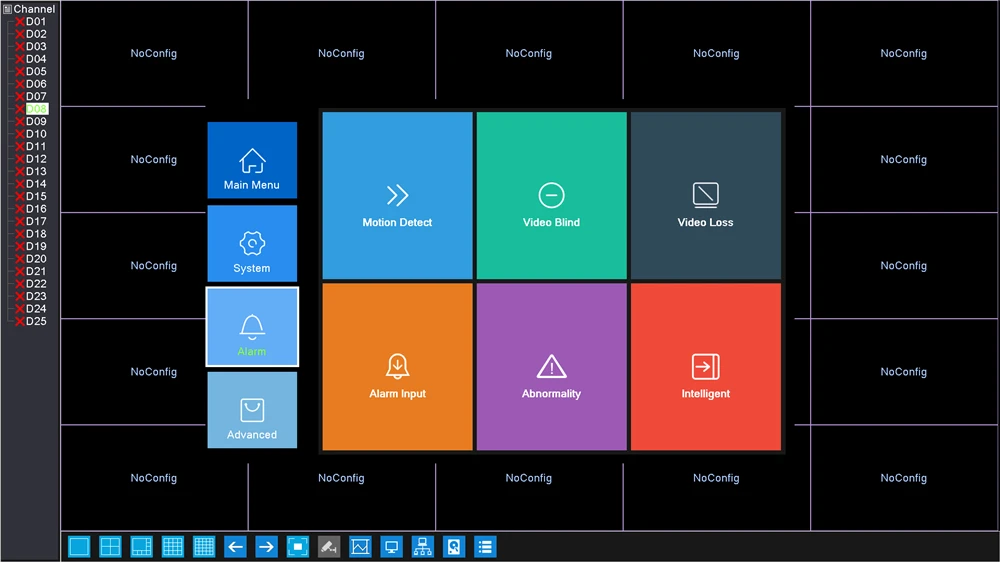Open Intelligent settings tile
This screenshot has height=562, width=1000.
point(706,367)
